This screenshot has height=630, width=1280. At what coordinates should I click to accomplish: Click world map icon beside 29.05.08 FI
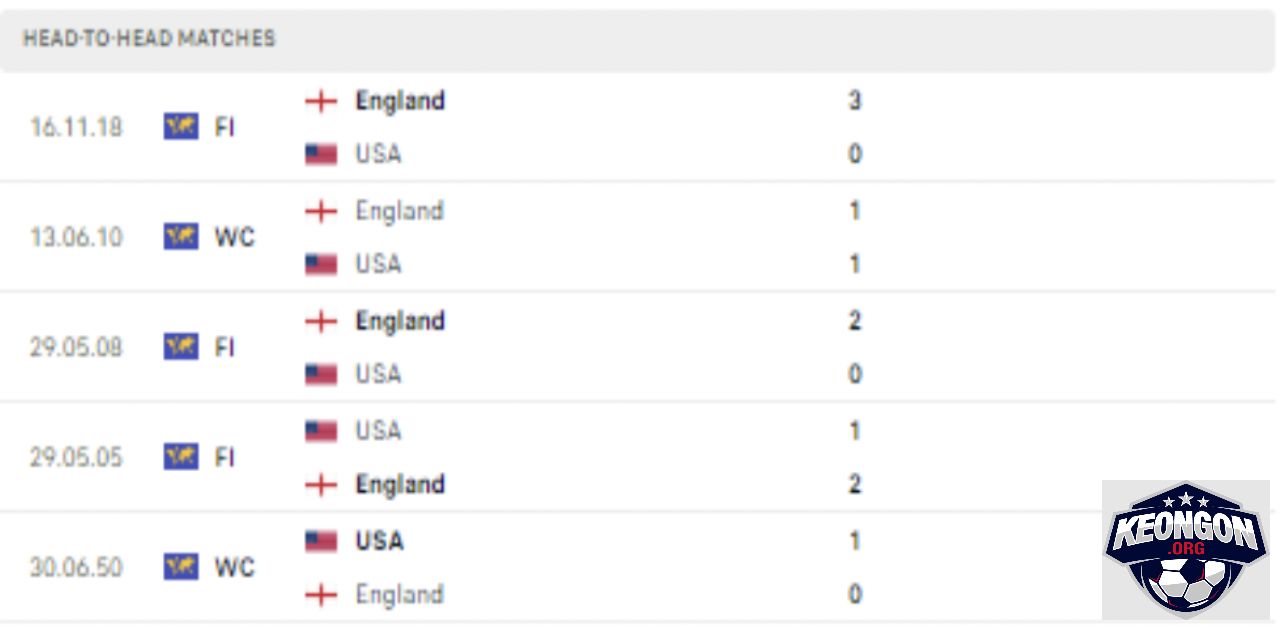pyautogui.click(x=181, y=347)
